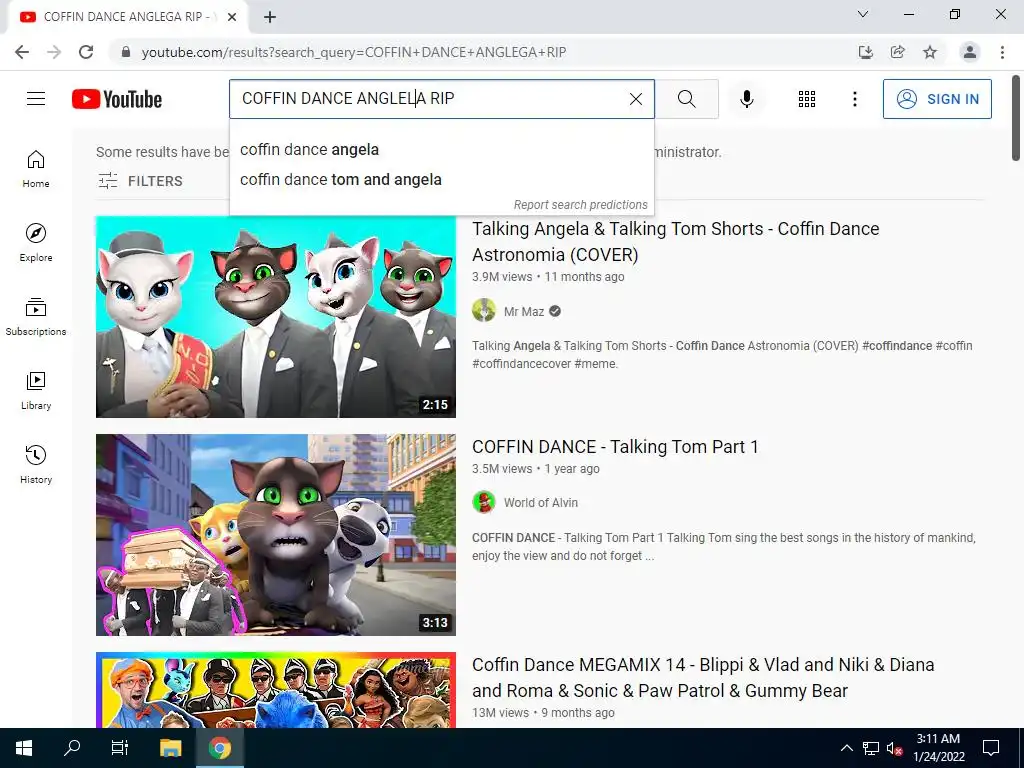Click the page vertical scrollbar
The height and width of the screenshot is (768, 1024).
(1016, 118)
